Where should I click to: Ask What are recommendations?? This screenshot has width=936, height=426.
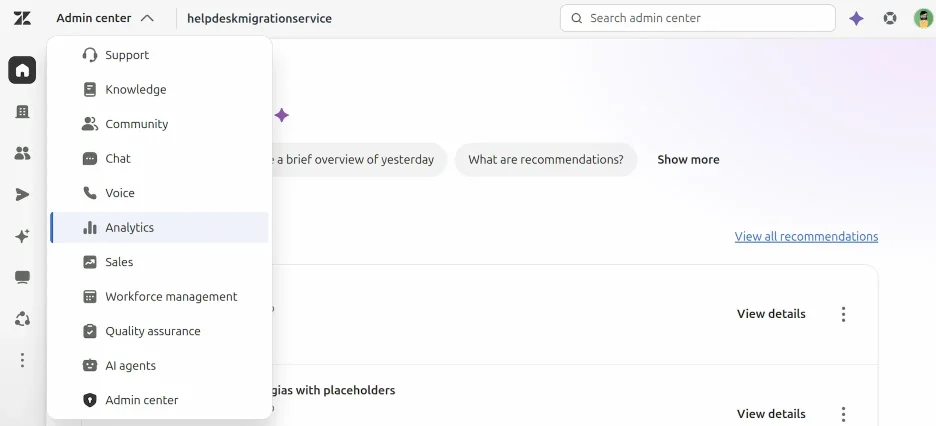546,159
